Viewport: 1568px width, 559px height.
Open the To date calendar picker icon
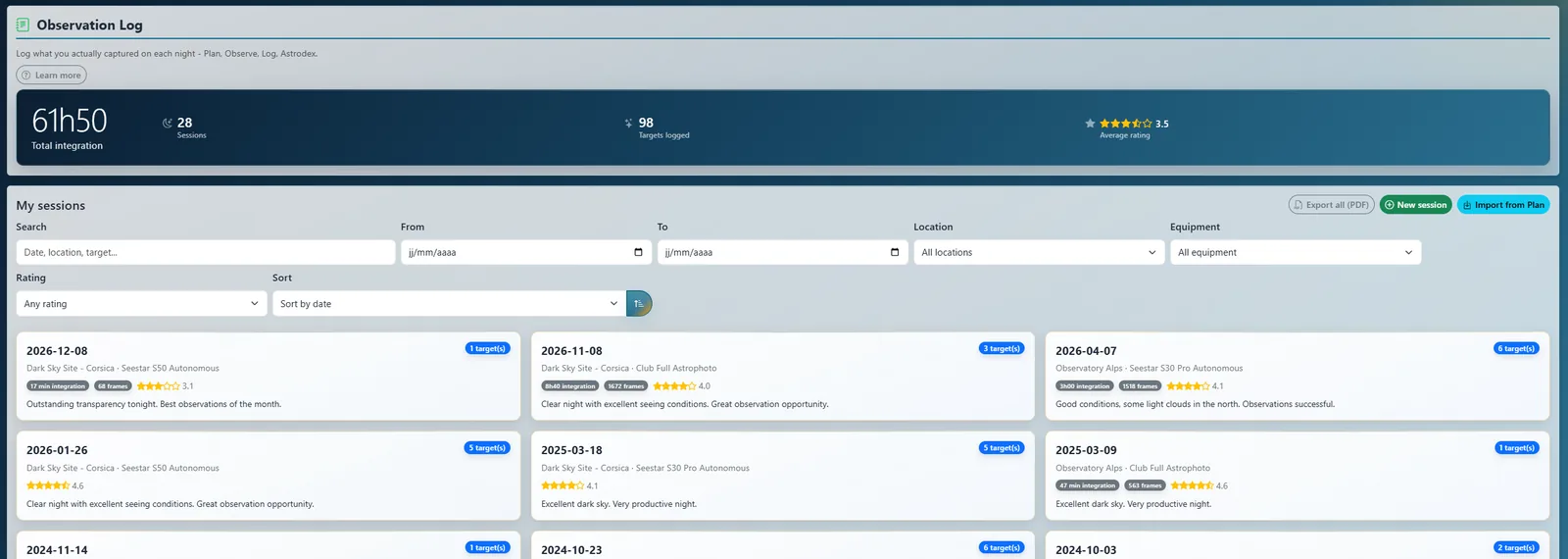[895, 252]
